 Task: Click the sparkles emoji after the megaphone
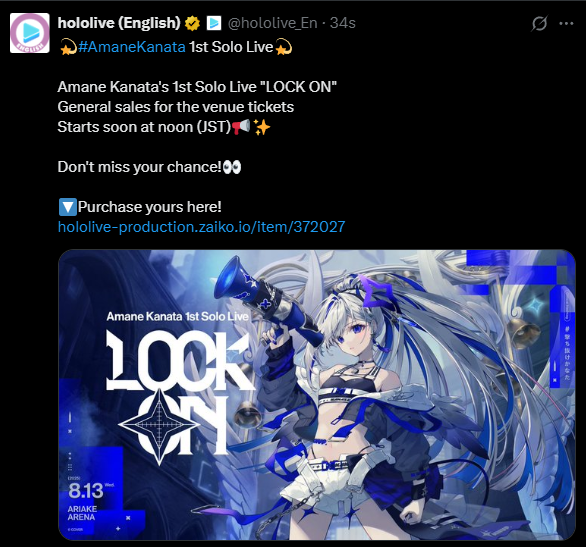[x=262, y=127]
